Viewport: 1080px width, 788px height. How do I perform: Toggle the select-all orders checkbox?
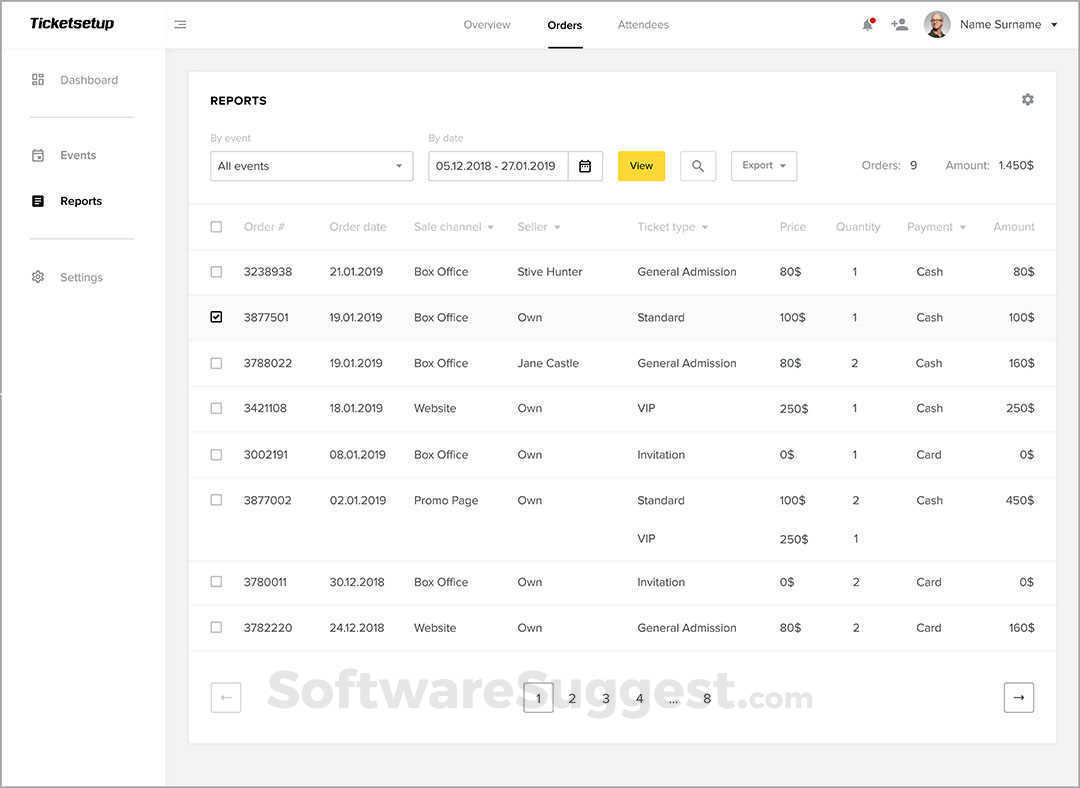click(x=216, y=227)
